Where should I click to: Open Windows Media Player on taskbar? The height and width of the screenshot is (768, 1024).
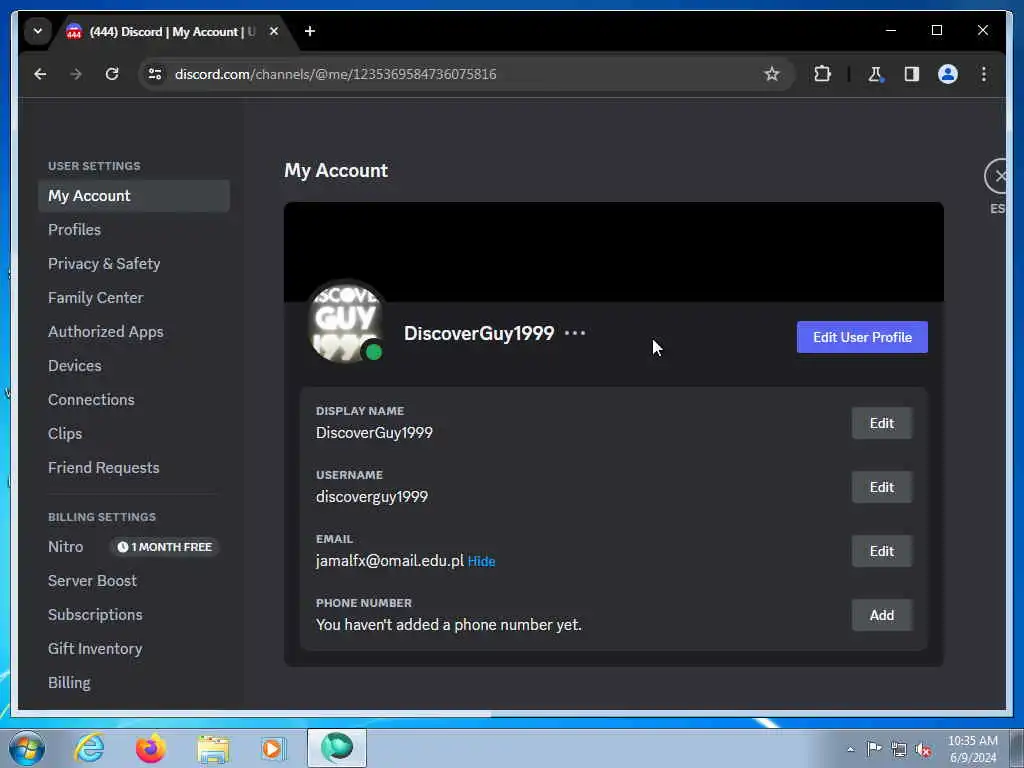272,748
